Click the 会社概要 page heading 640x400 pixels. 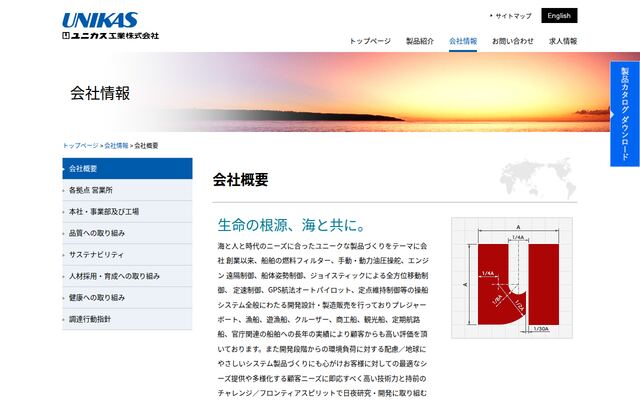pyautogui.click(x=240, y=180)
